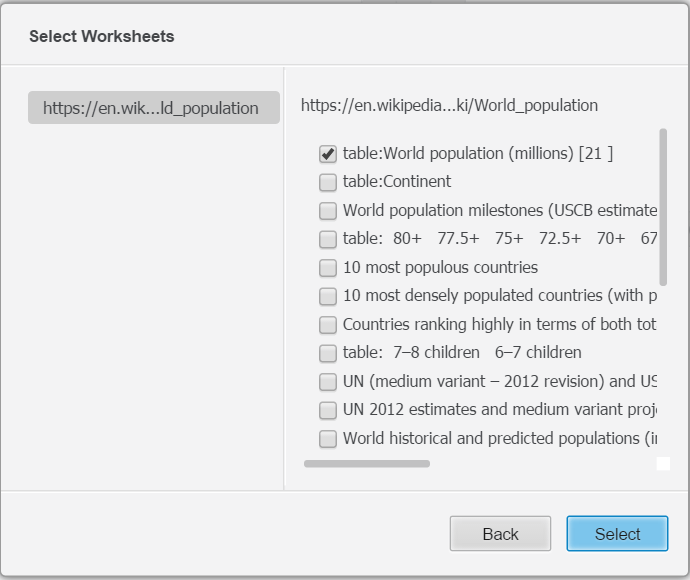Toggle Countries ranking highly checkbox
Viewport: 690px width, 580px height.
(x=327, y=325)
